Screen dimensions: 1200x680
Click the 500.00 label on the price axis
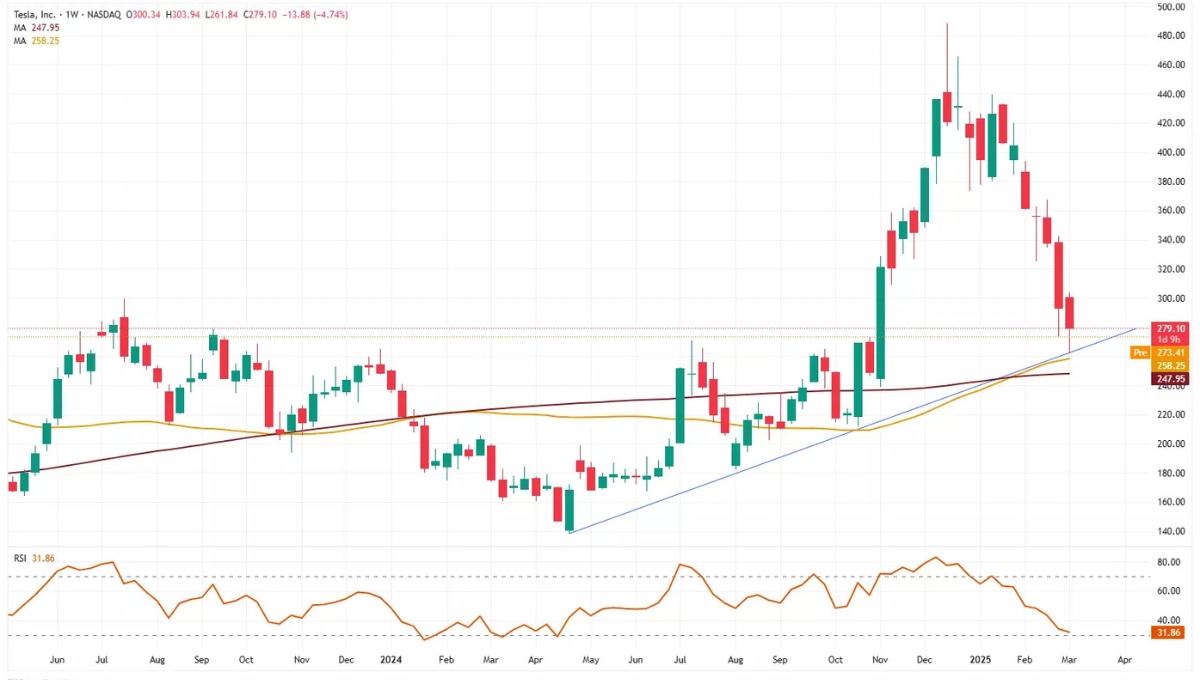(1171, 7)
